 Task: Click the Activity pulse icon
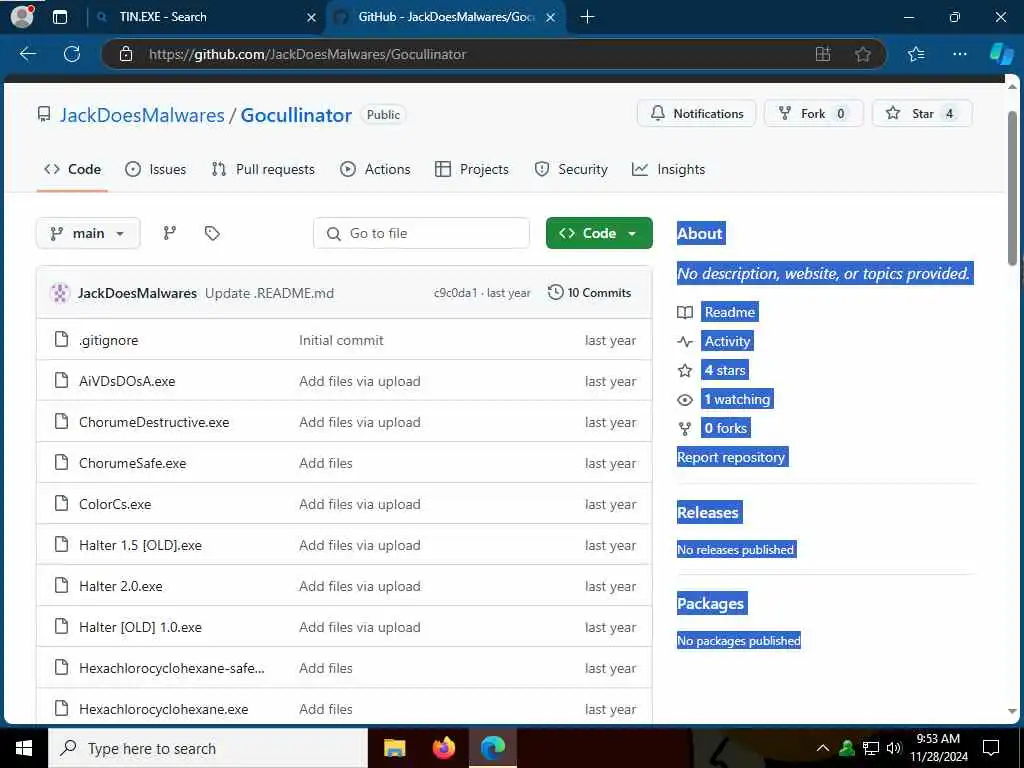pos(684,342)
